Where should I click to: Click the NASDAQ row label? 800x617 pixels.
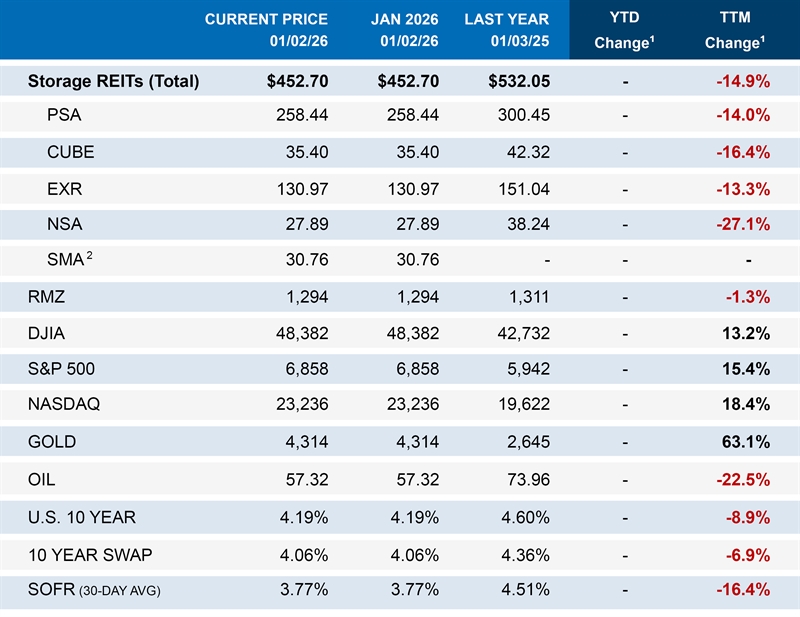click(65, 405)
